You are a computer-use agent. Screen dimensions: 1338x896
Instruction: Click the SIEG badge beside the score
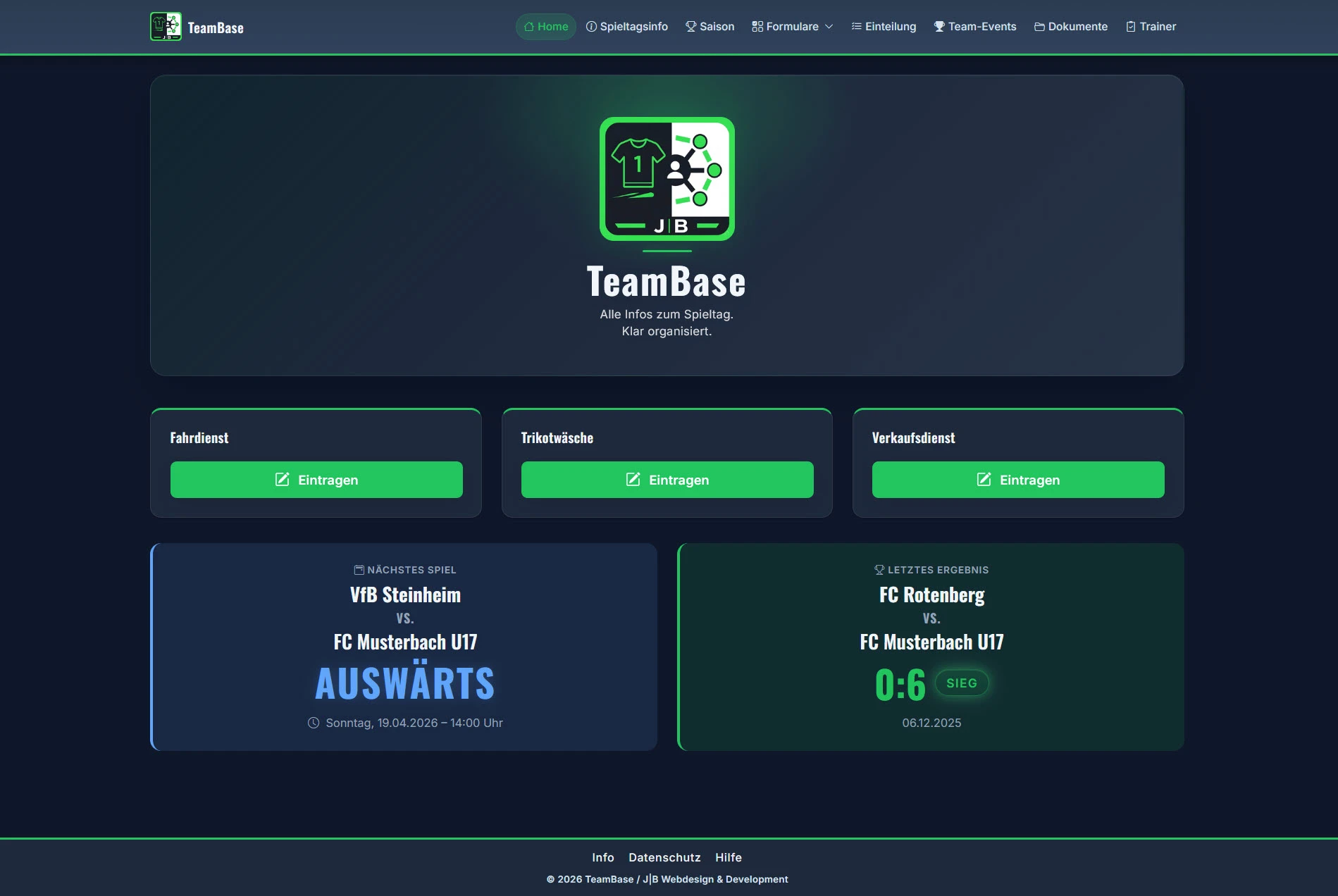tap(962, 683)
